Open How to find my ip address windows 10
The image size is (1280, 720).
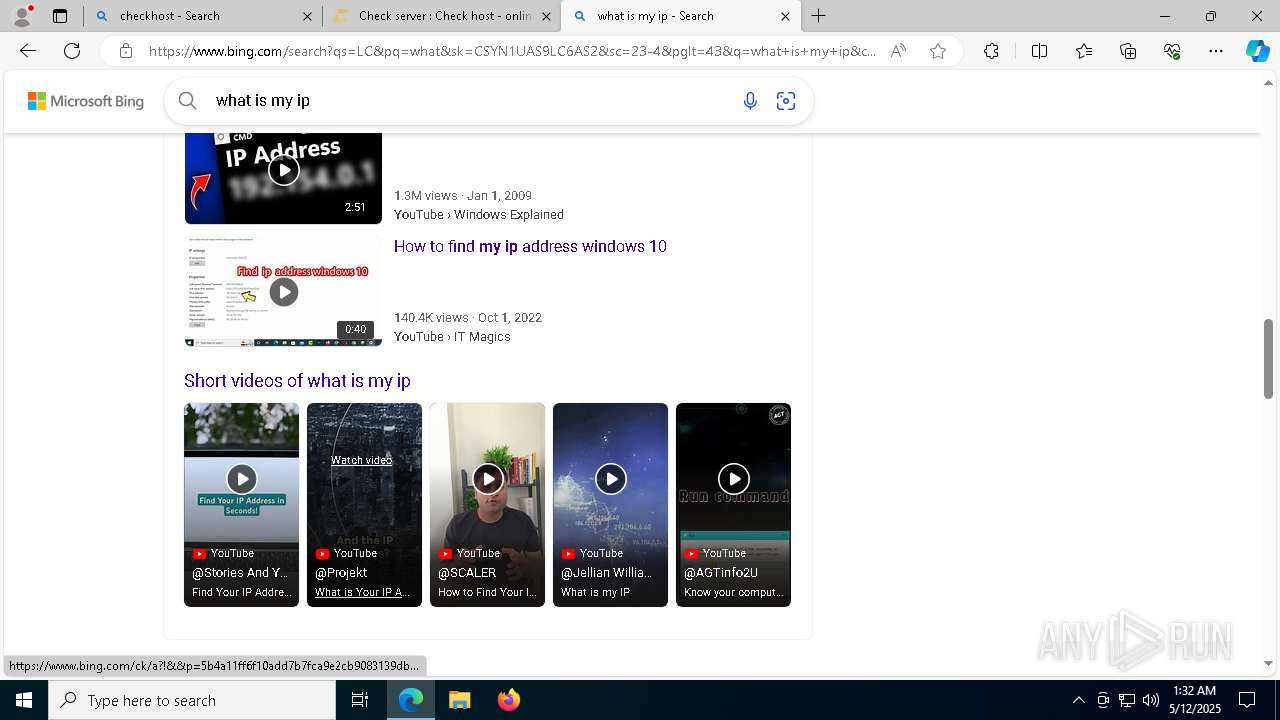pos(530,246)
